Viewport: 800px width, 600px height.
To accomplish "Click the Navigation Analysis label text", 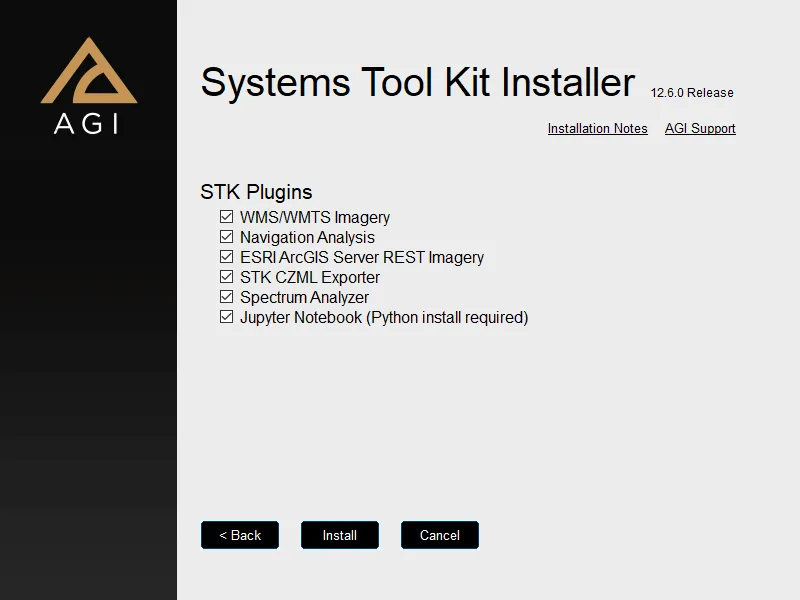I will click(x=307, y=237).
